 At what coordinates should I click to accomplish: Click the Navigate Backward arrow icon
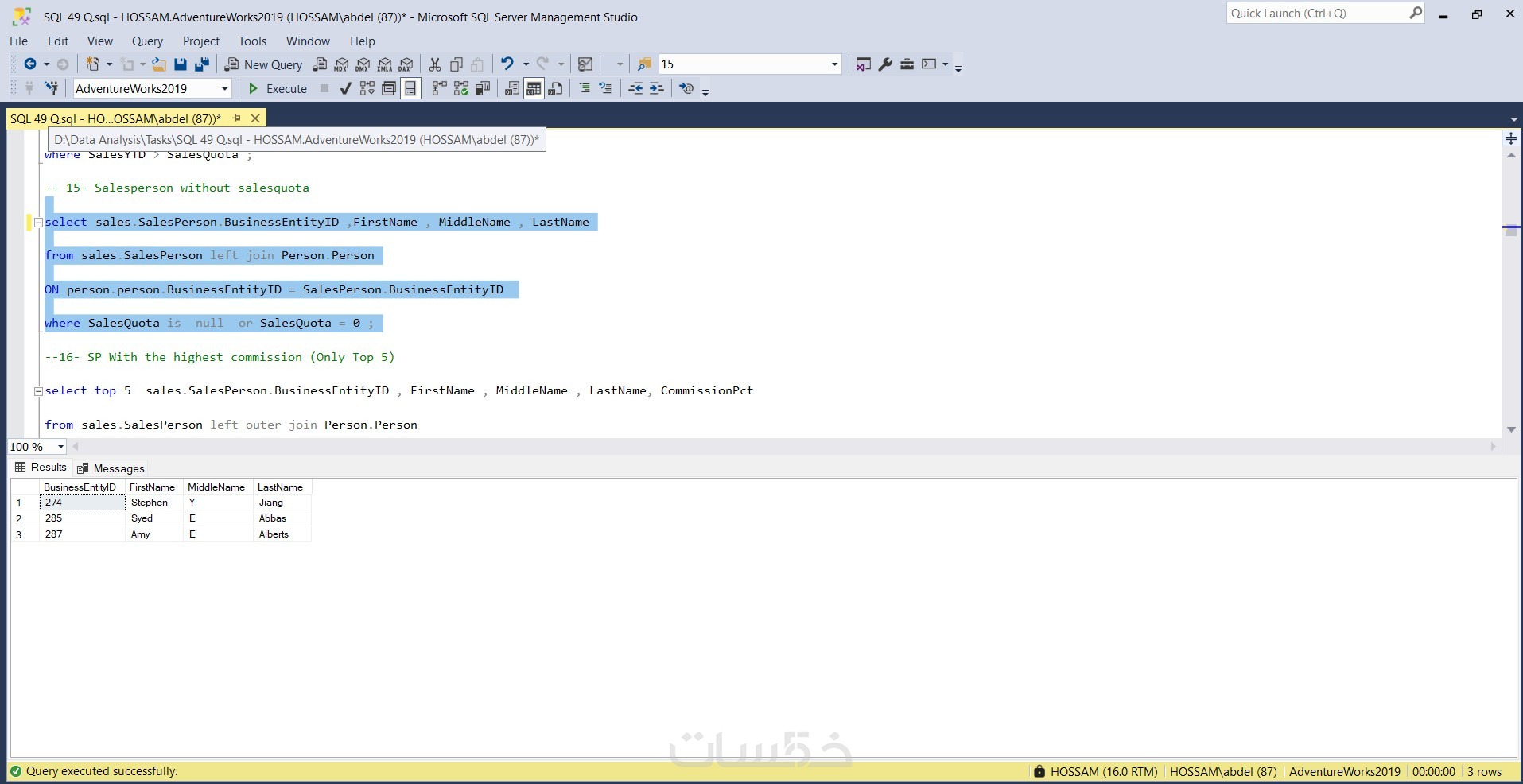30,64
